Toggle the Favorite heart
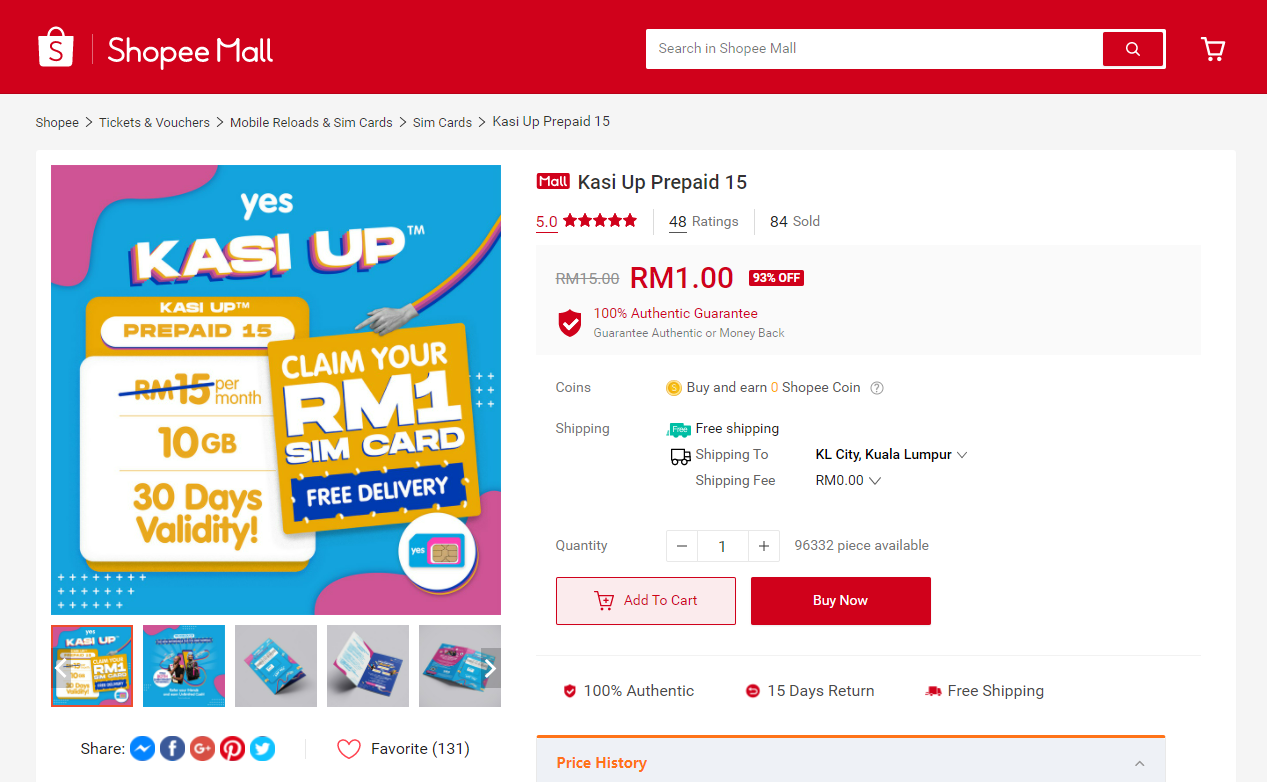Screen dimensions: 1267x782 (x=348, y=749)
